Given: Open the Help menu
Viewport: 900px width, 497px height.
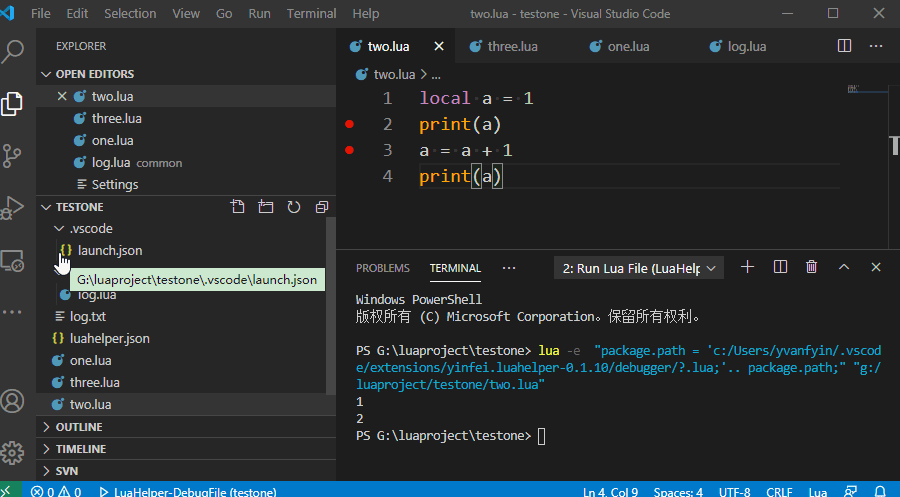Looking at the screenshot, I should (x=366, y=13).
